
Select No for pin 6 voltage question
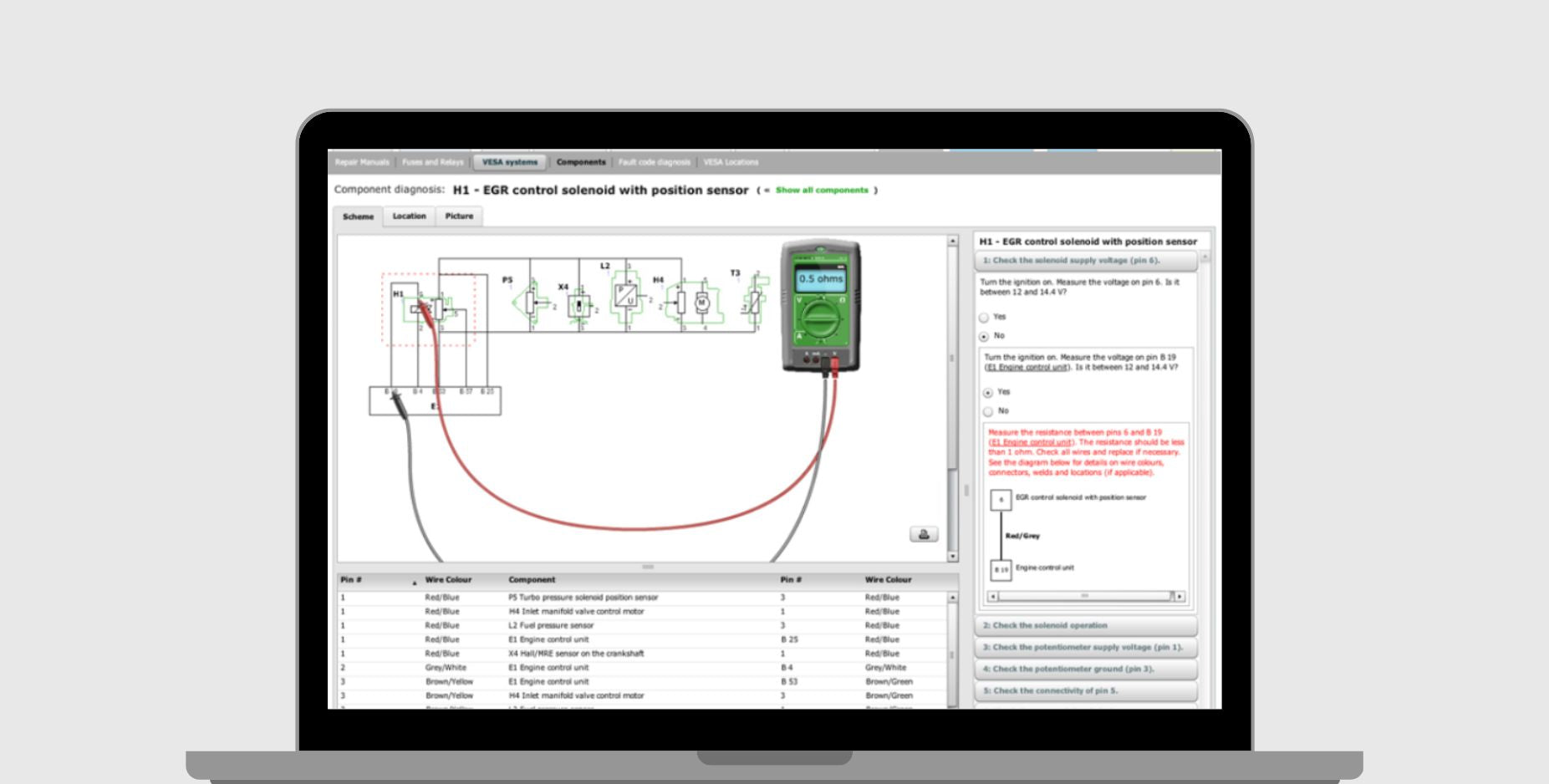pyautogui.click(x=984, y=337)
